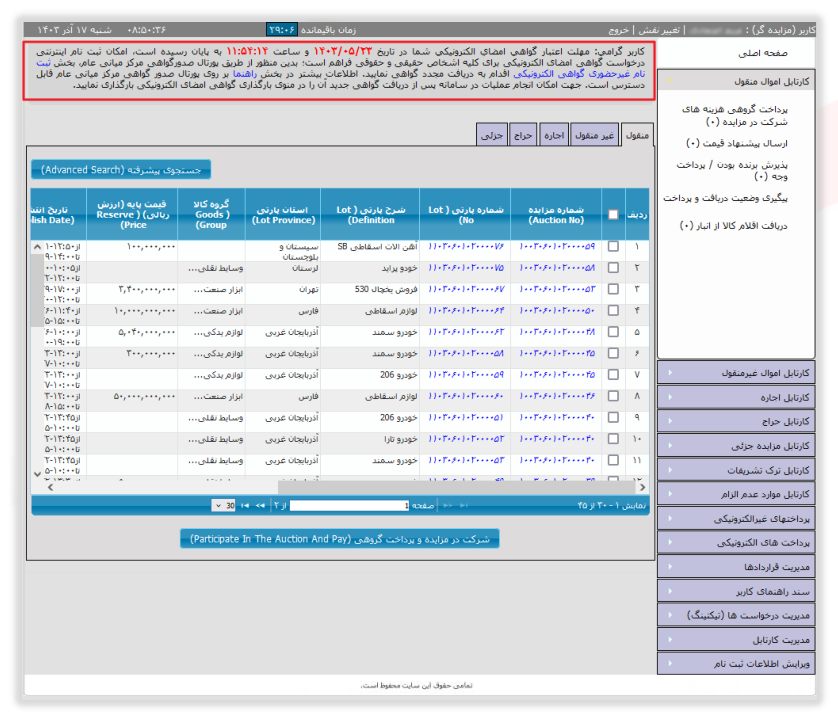Collapse the کارتابل اموال منقول sidebar panel
Viewport: 838px width, 721px height.
(736, 81)
